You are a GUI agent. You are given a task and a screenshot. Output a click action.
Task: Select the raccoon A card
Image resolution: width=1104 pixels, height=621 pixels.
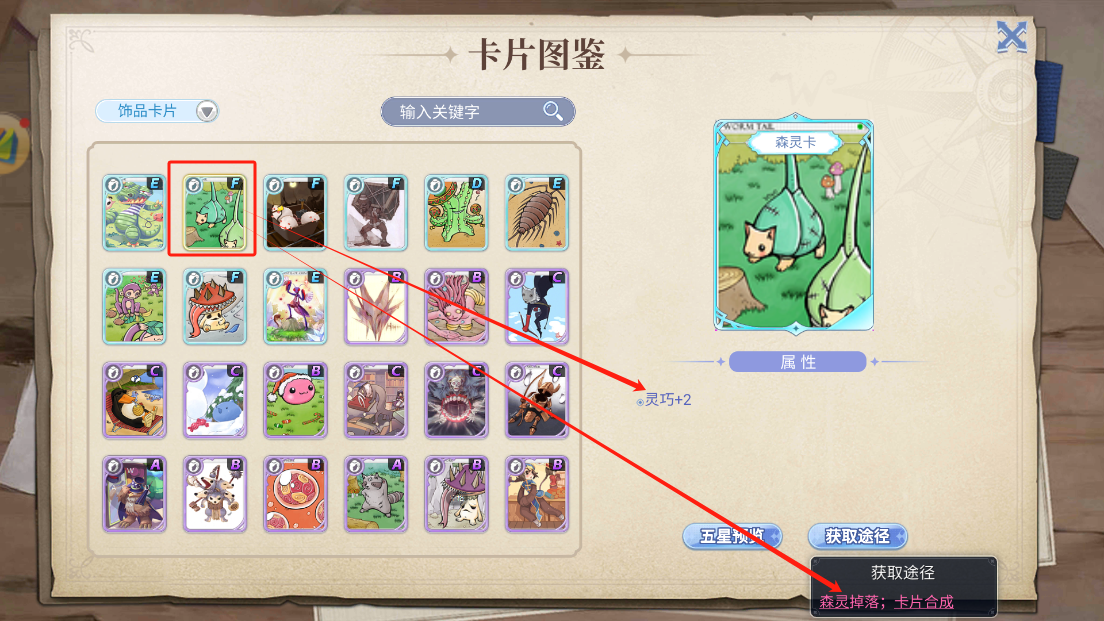click(376, 494)
